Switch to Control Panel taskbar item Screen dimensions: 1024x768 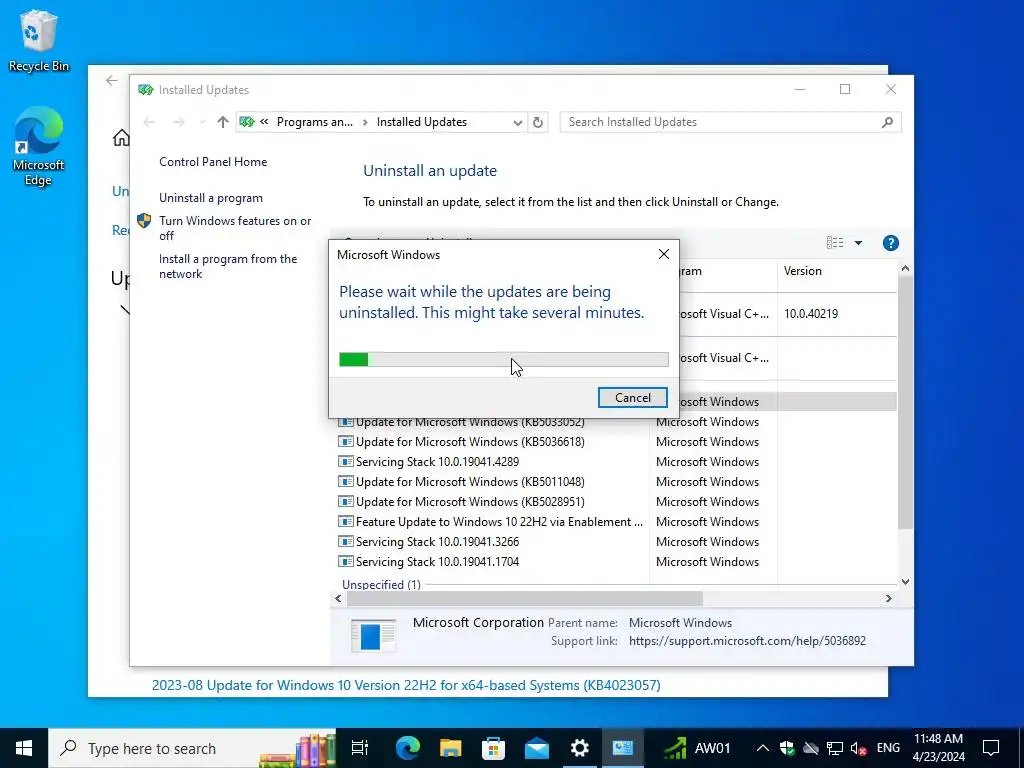[623, 748]
